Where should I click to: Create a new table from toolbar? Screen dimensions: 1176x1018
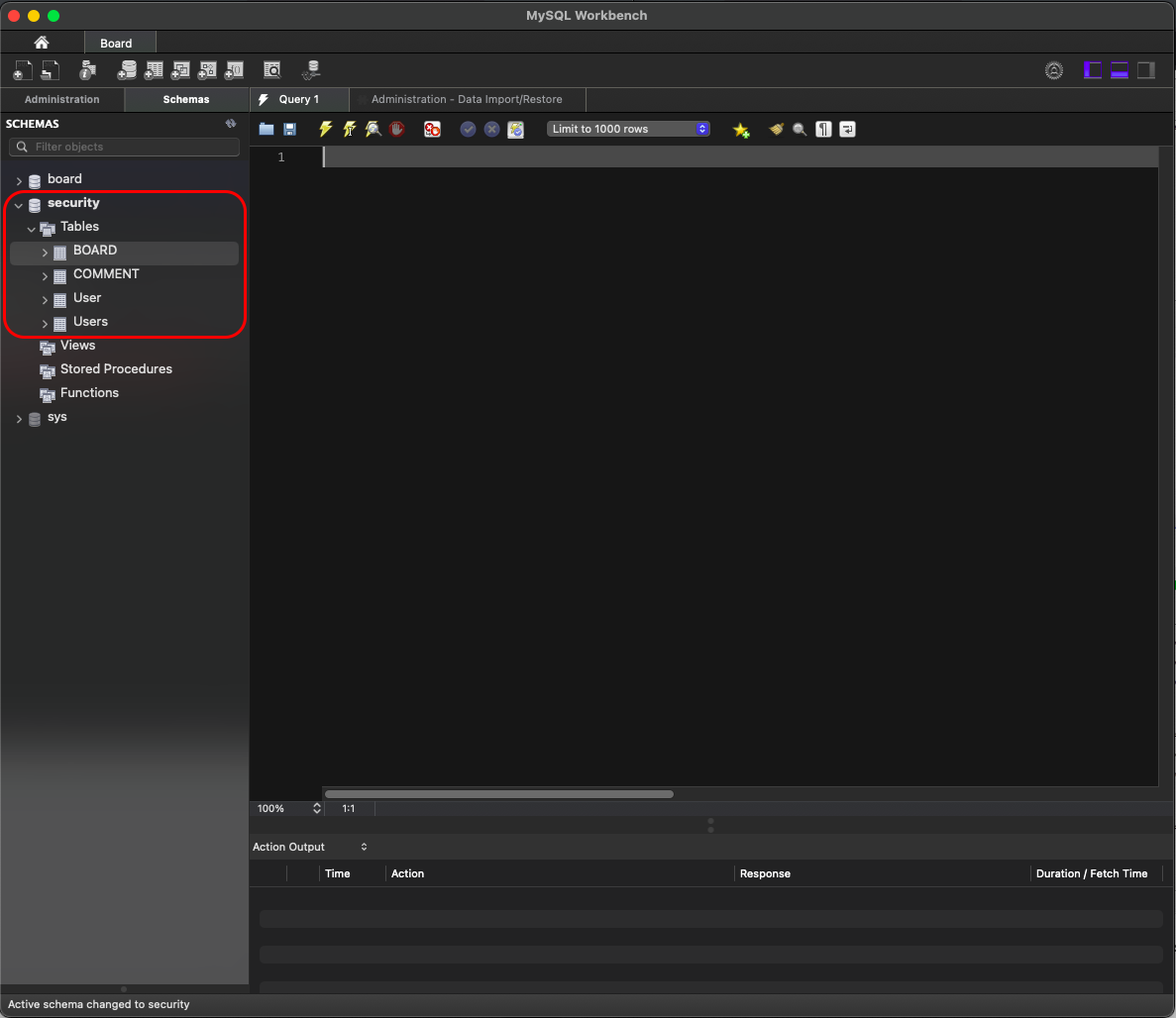(154, 70)
